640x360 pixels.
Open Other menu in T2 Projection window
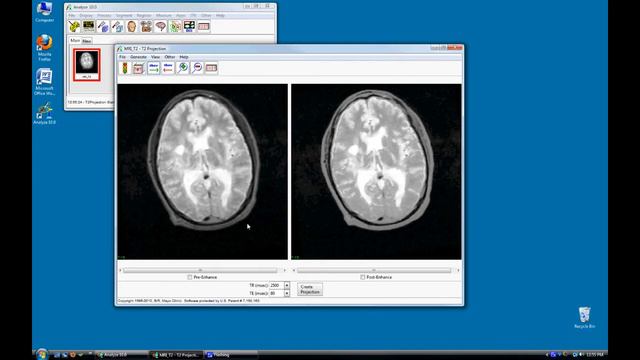click(170, 57)
